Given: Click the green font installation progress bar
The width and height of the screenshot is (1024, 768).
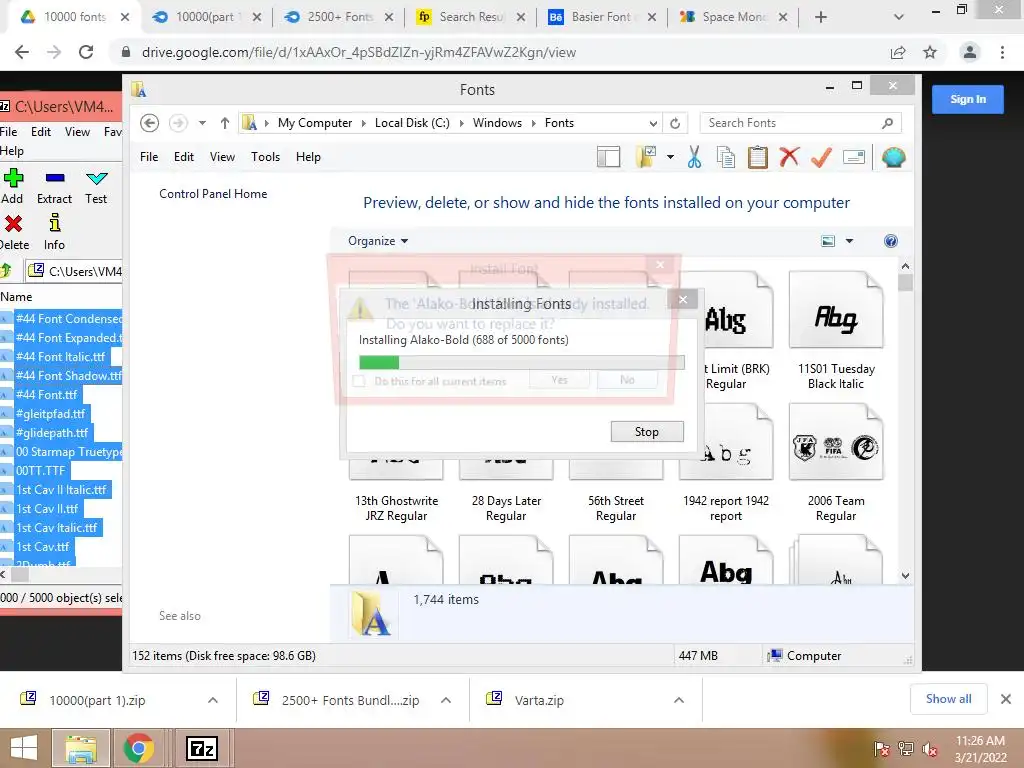Looking at the screenshot, I should (x=522, y=362).
